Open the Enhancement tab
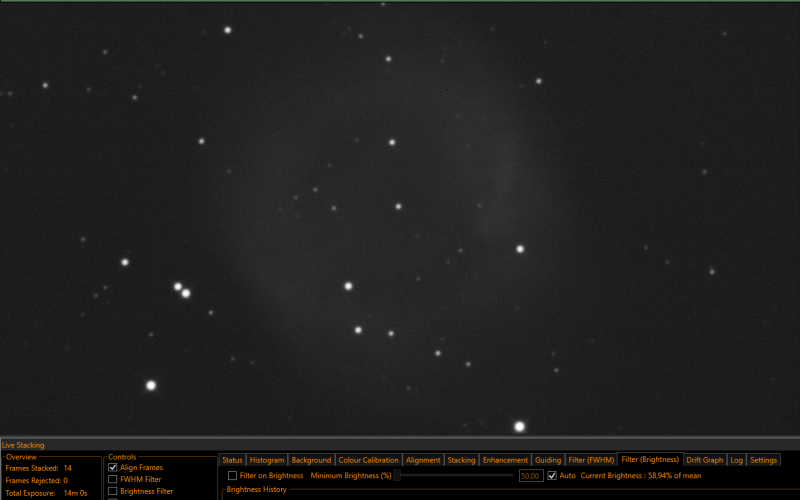 tap(505, 460)
